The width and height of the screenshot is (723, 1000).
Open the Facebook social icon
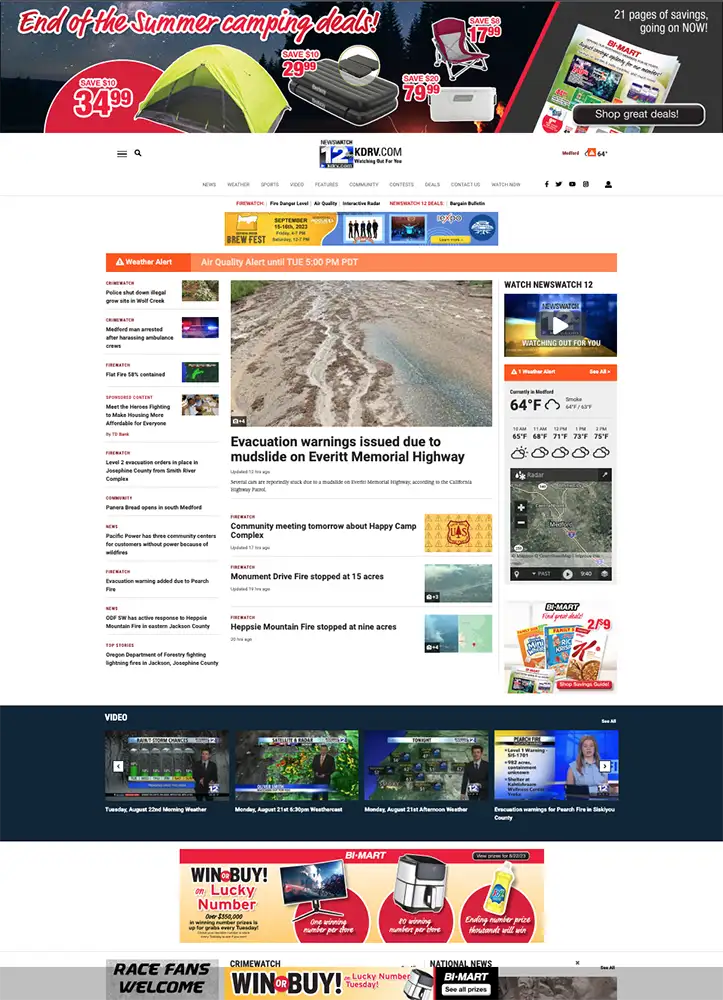tap(546, 184)
